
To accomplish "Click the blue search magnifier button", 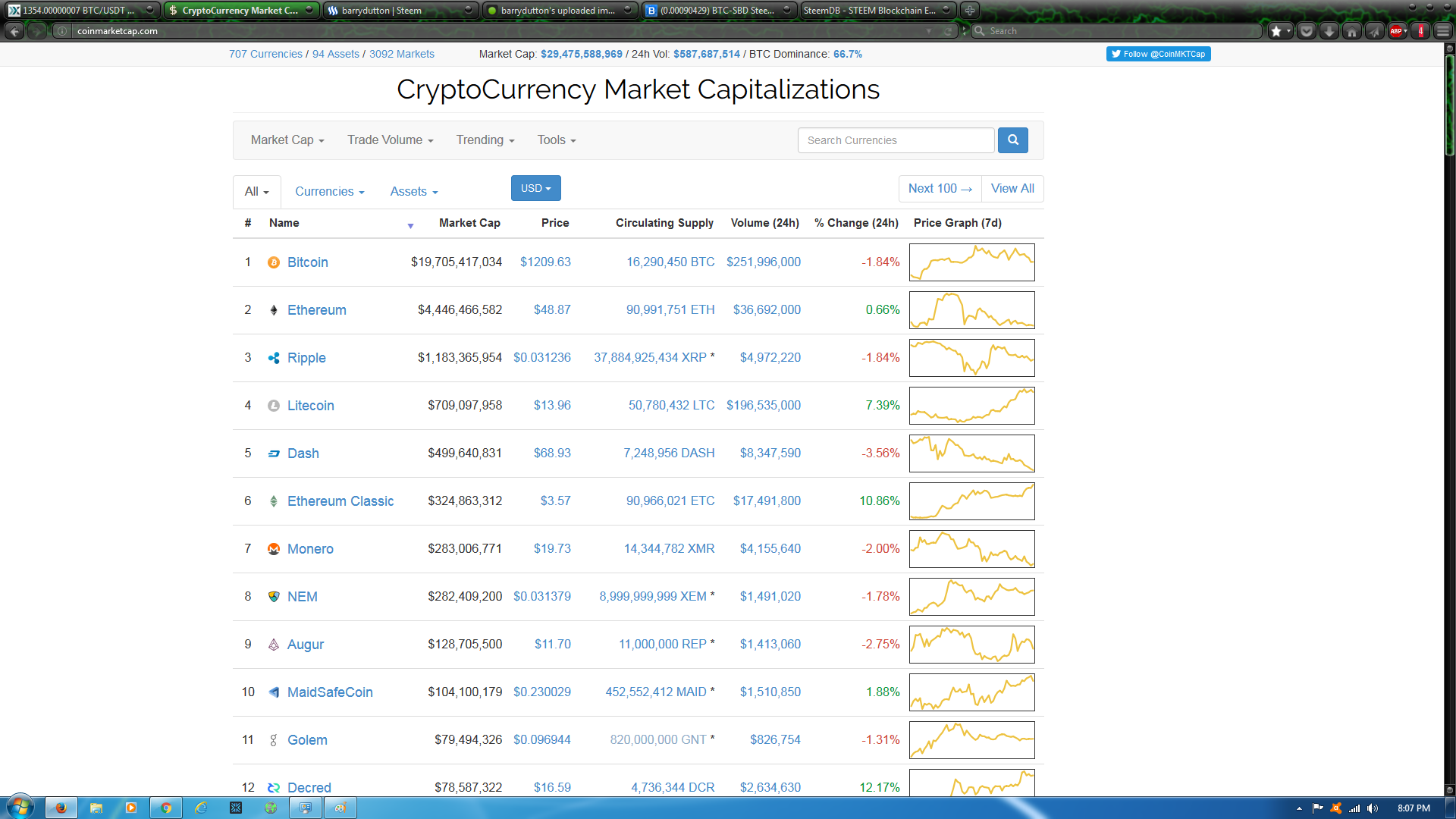I will click(x=1012, y=140).
